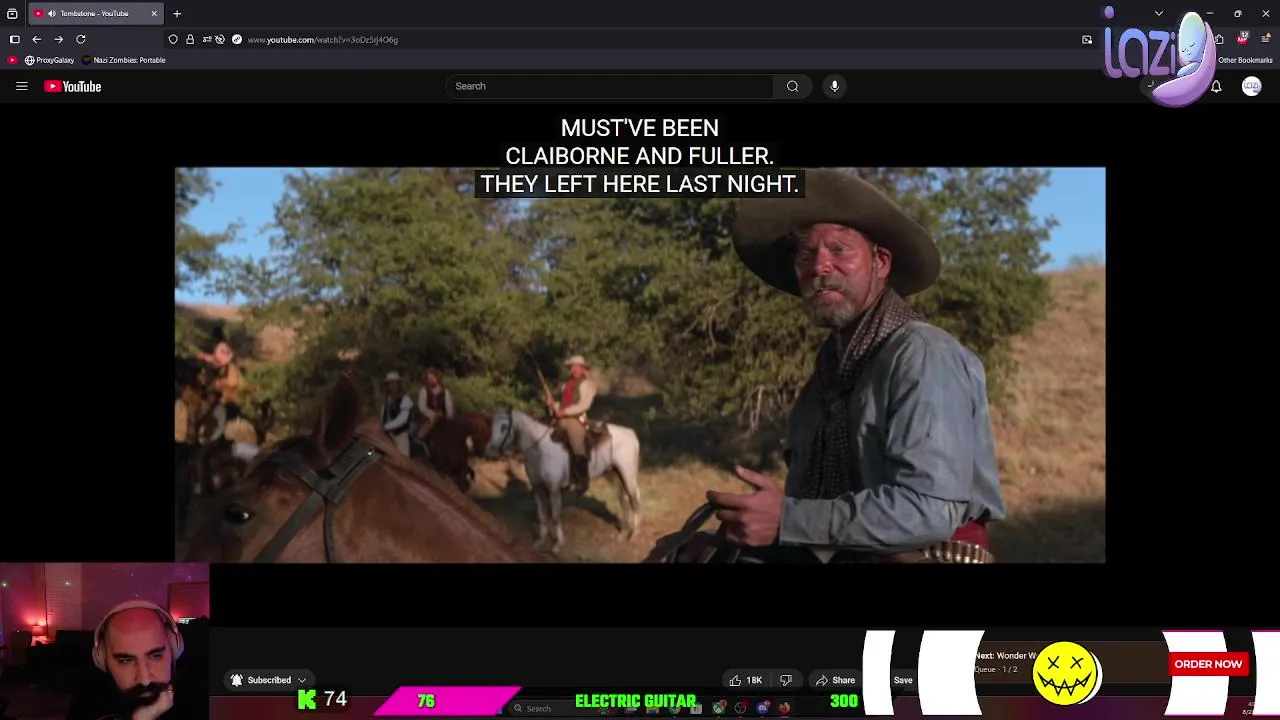Open the ProxyGalaxy bookmark
This screenshot has height=720, width=1280.
coord(49,60)
